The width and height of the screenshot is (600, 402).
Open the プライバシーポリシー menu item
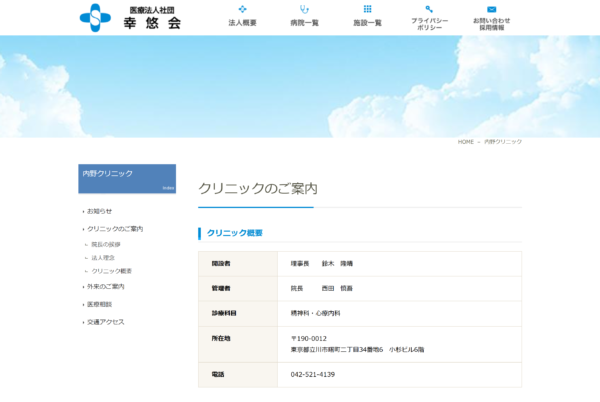[429, 24]
